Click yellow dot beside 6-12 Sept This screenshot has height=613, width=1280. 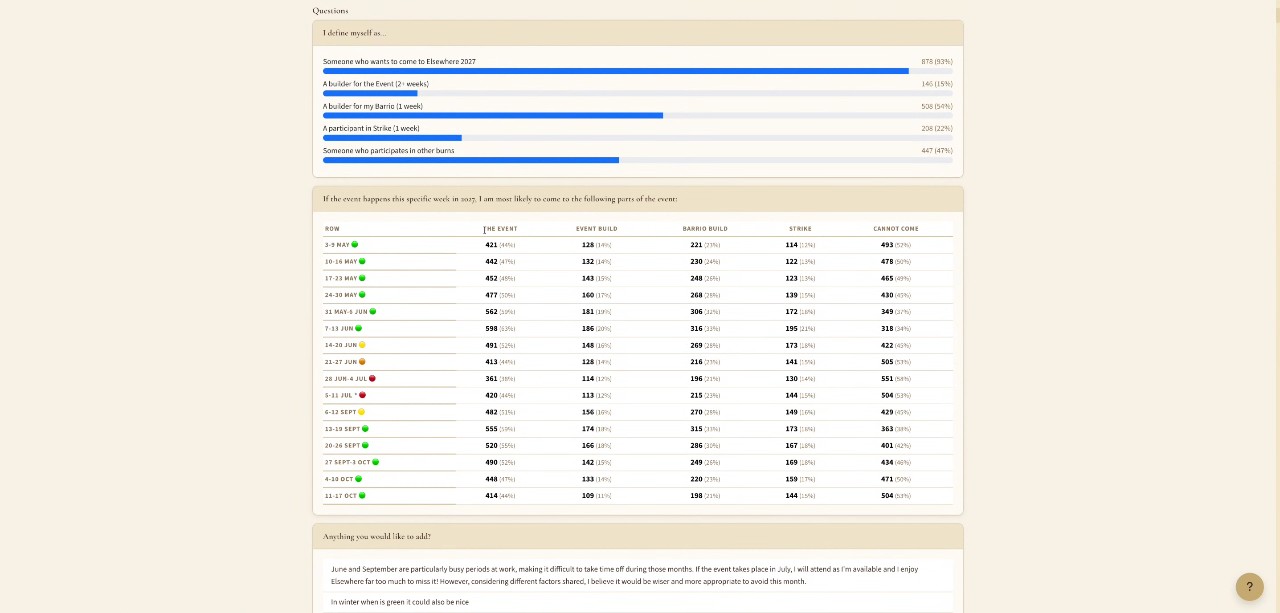[361, 412]
